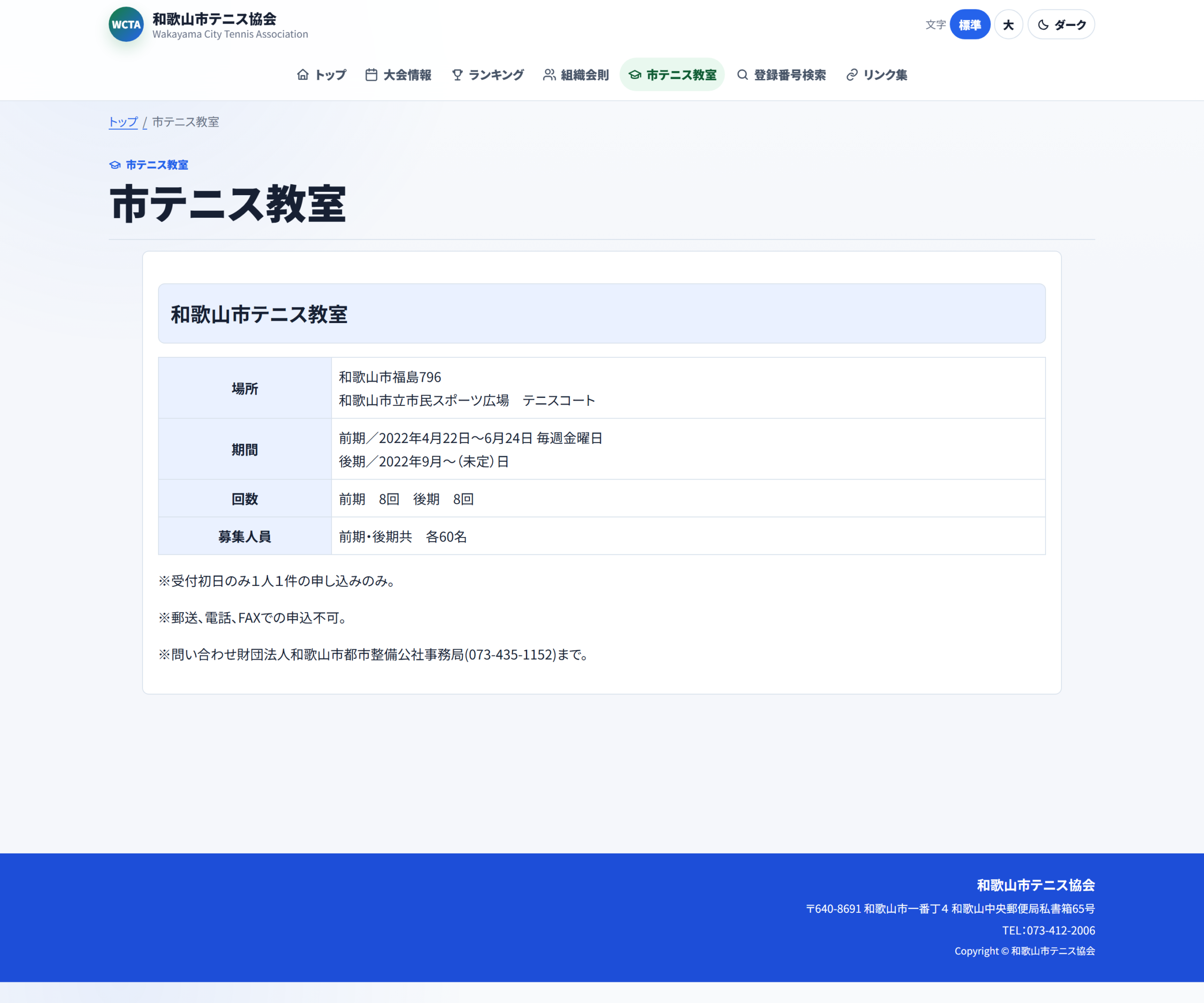Image resolution: width=1204 pixels, height=1003 pixels.
Task: Click the 期間 table header cell
Action: coord(245,450)
